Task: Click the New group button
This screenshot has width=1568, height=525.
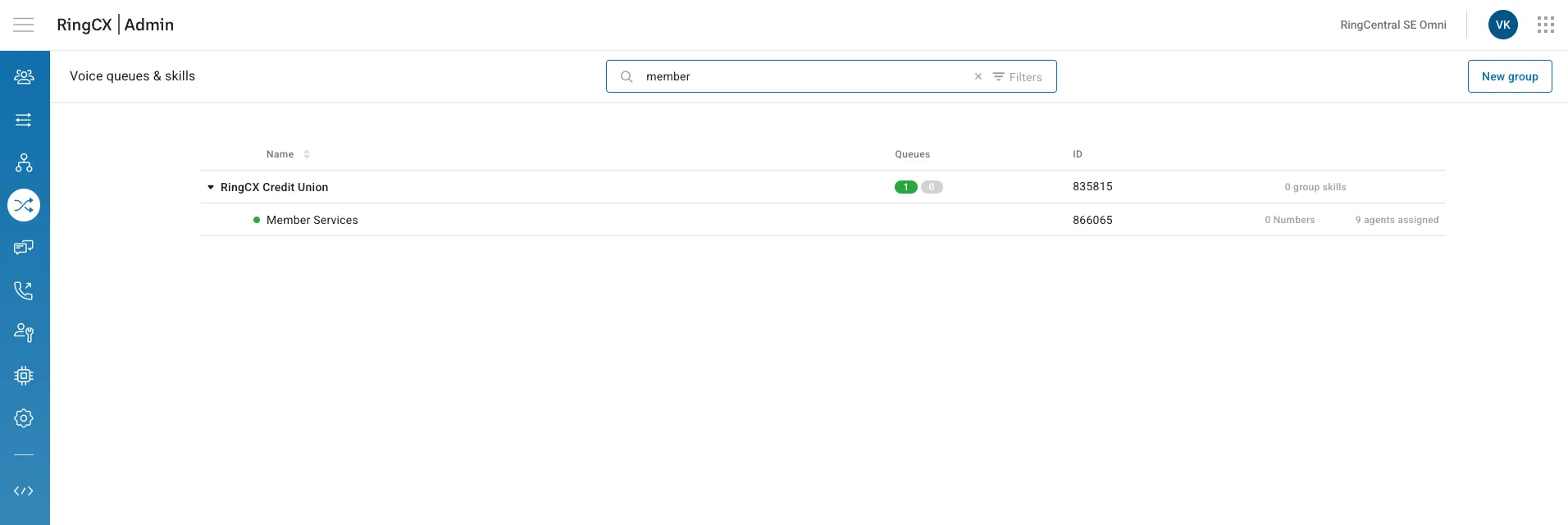Action: (1509, 76)
